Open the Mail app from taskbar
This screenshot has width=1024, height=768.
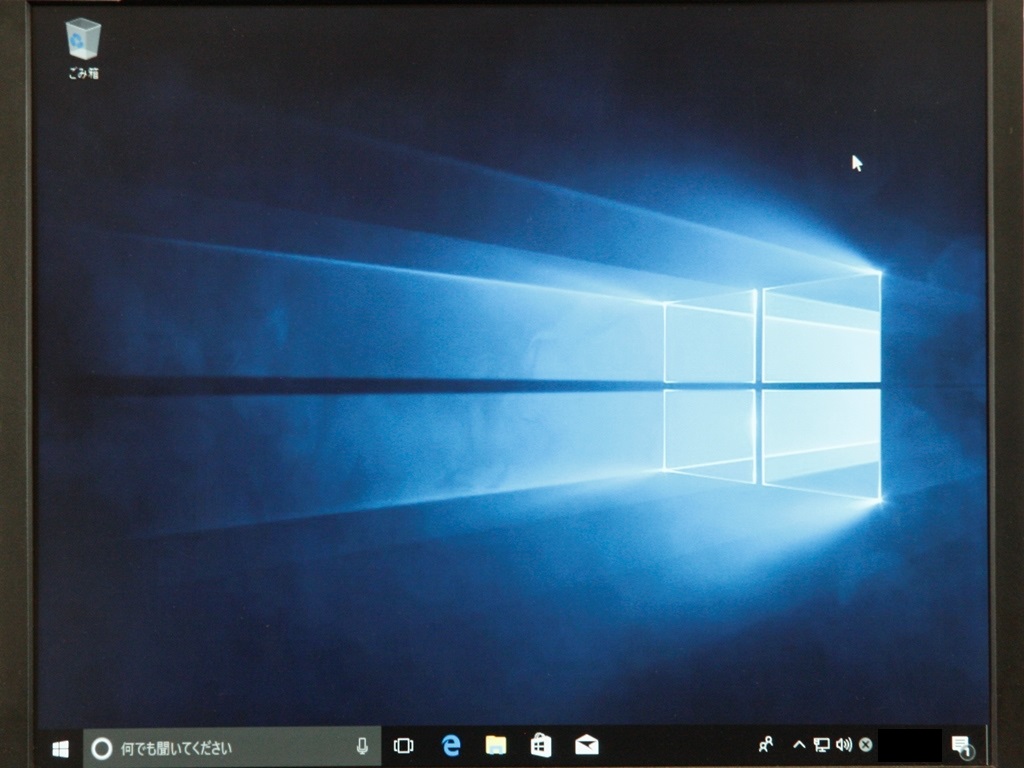coord(586,744)
